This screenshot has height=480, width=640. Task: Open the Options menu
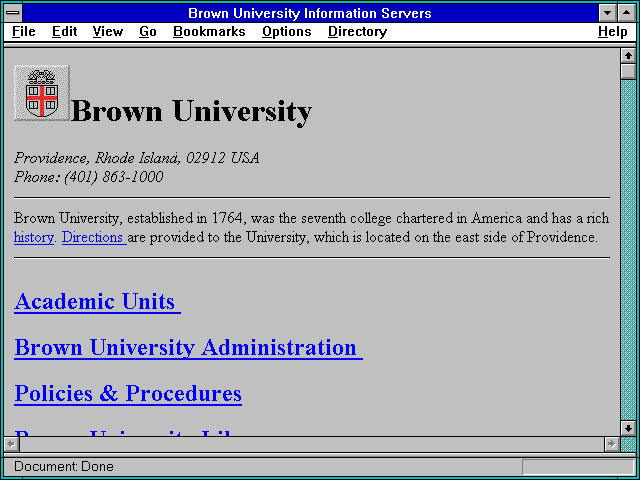pos(287,32)
